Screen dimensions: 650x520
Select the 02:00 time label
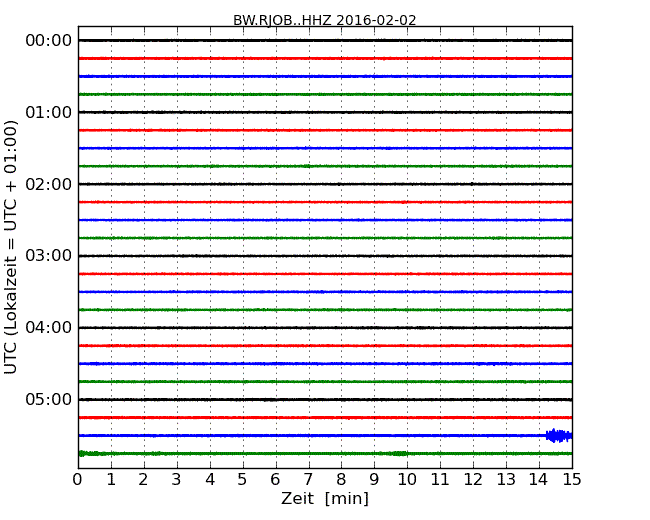(x=49, y=184)
